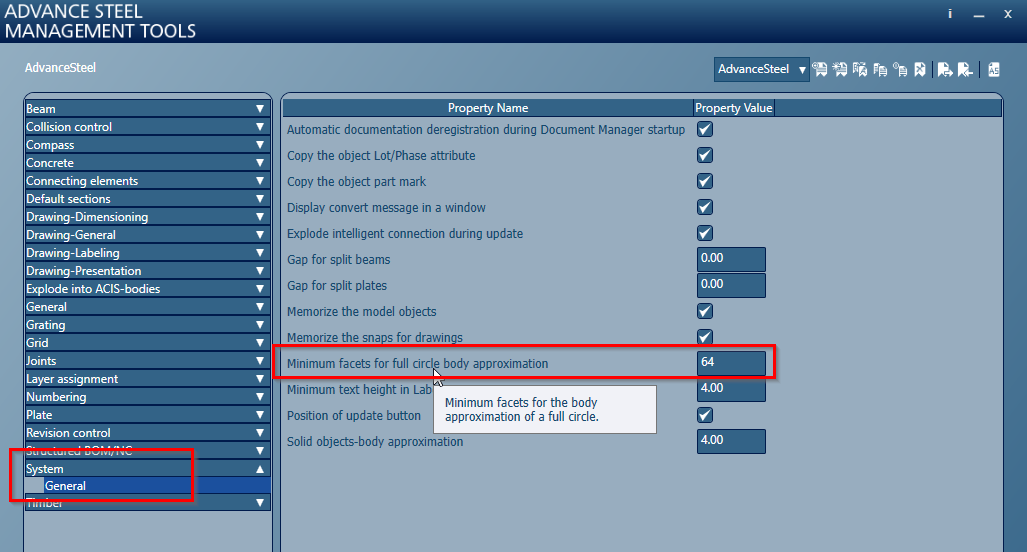The height and width of the screenshot is (552, 1027).
Task: Minimize the Management Tools window
Action: click(979, 14)
